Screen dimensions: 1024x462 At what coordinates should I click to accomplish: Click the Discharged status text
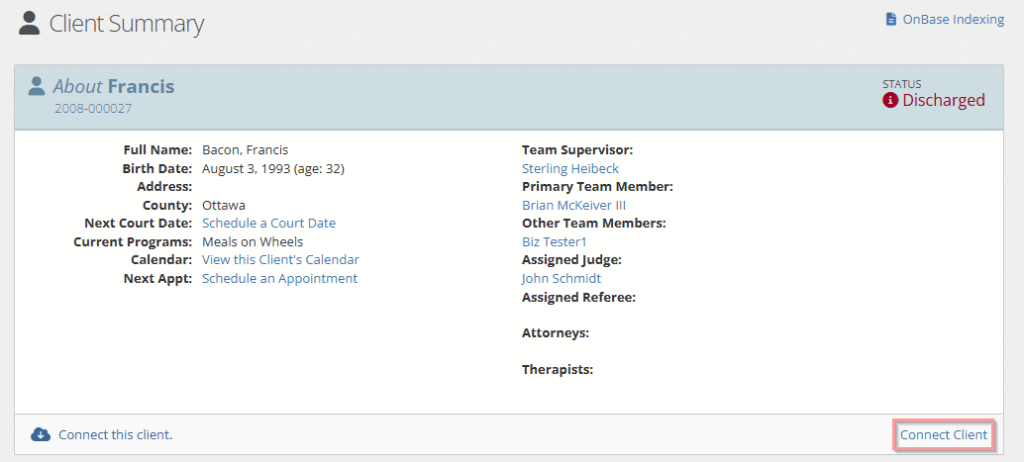943,100
